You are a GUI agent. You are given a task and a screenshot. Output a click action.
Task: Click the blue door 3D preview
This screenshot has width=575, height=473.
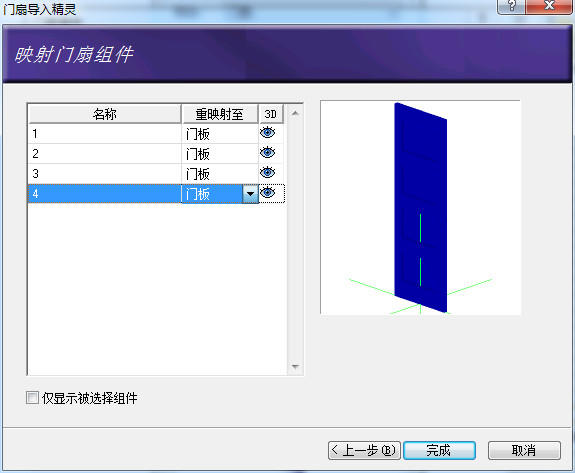(x=421, y=208)
